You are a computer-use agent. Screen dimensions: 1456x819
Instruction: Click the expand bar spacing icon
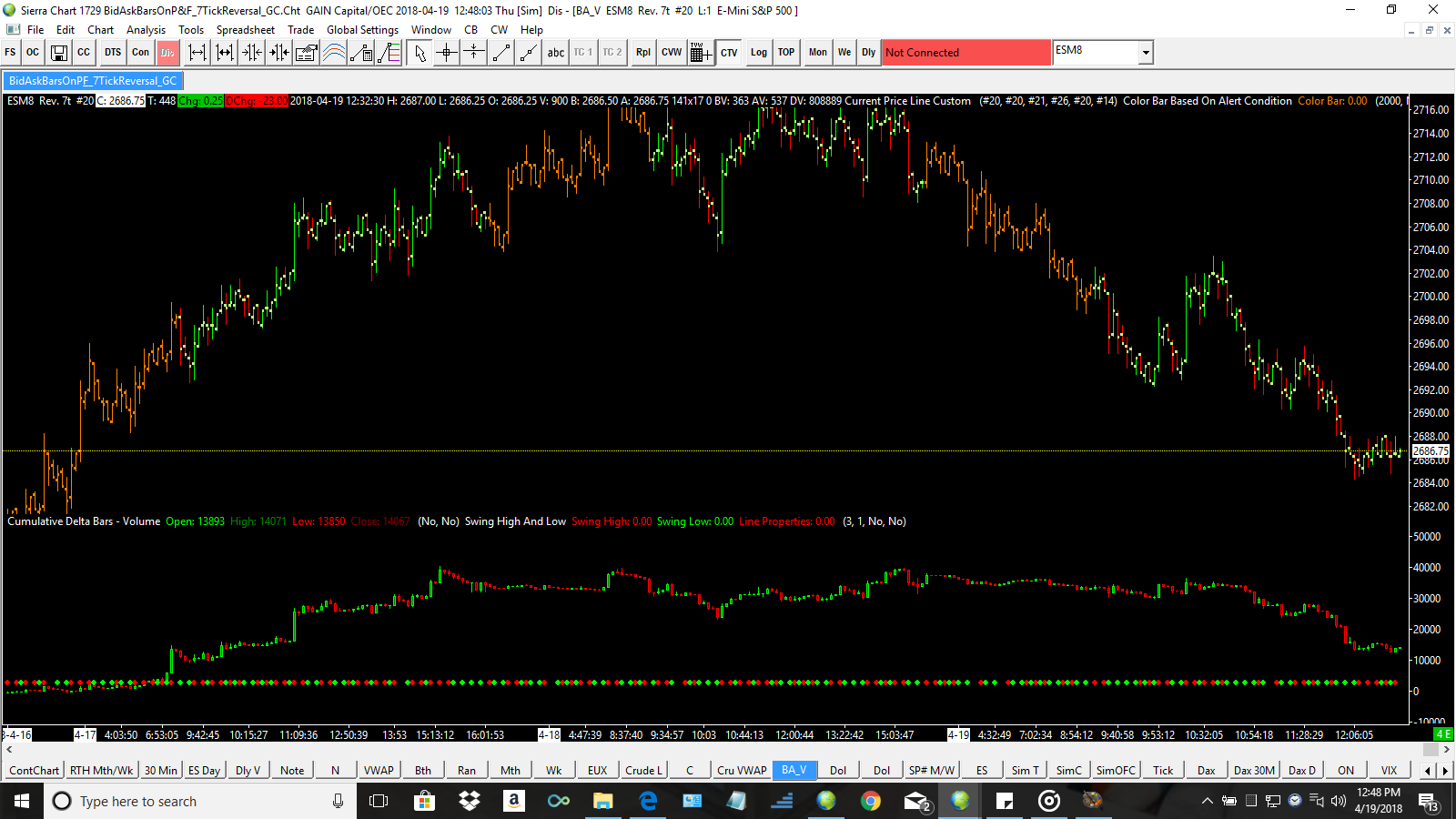tap(197, 53)
